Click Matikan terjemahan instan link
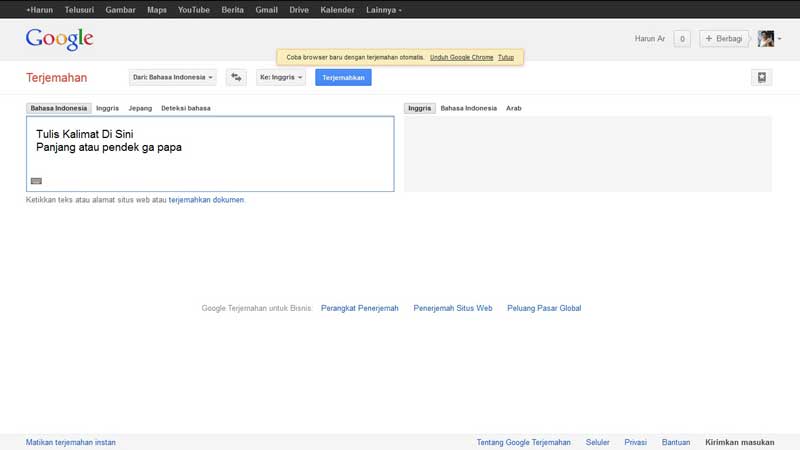This screenshot has height=450, width=800. 70,442
